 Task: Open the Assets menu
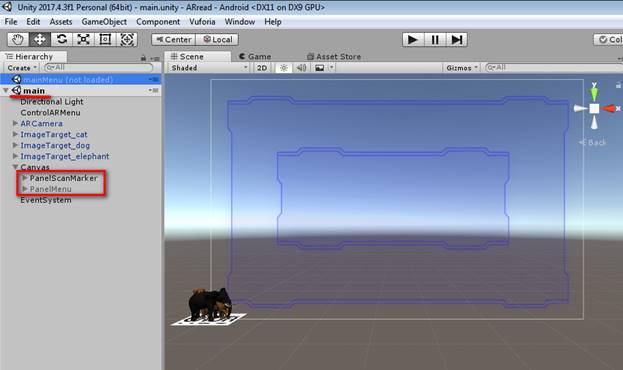(x=61, y=22)
